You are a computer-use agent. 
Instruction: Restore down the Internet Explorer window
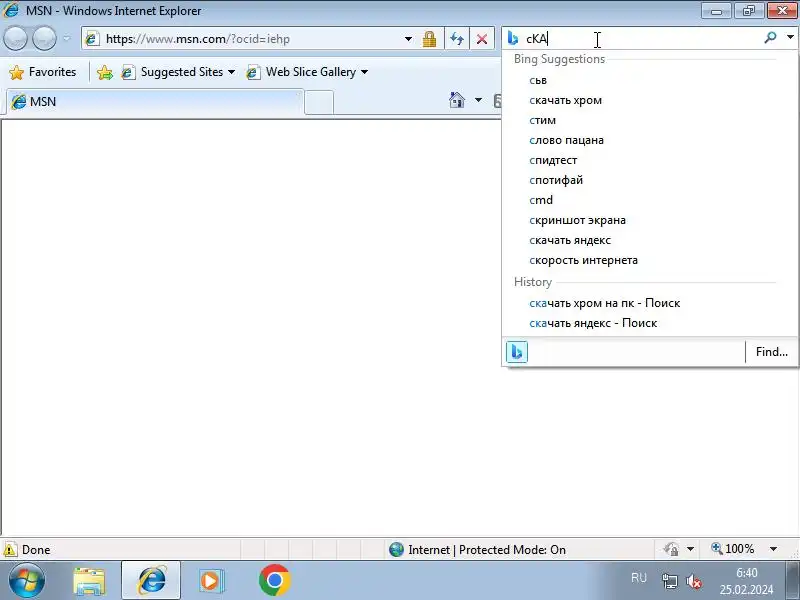click(x=749, y=11)
